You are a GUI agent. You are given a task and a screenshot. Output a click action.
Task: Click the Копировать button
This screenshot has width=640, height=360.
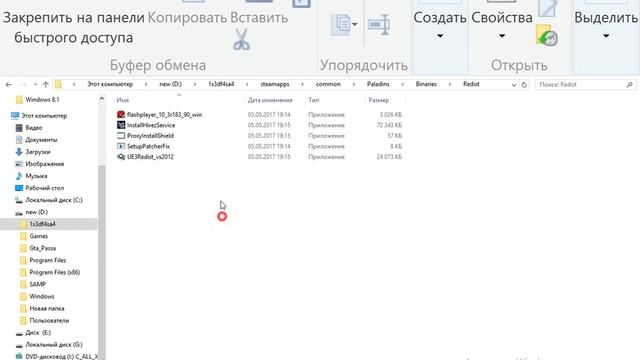click(x=187, y=18)
